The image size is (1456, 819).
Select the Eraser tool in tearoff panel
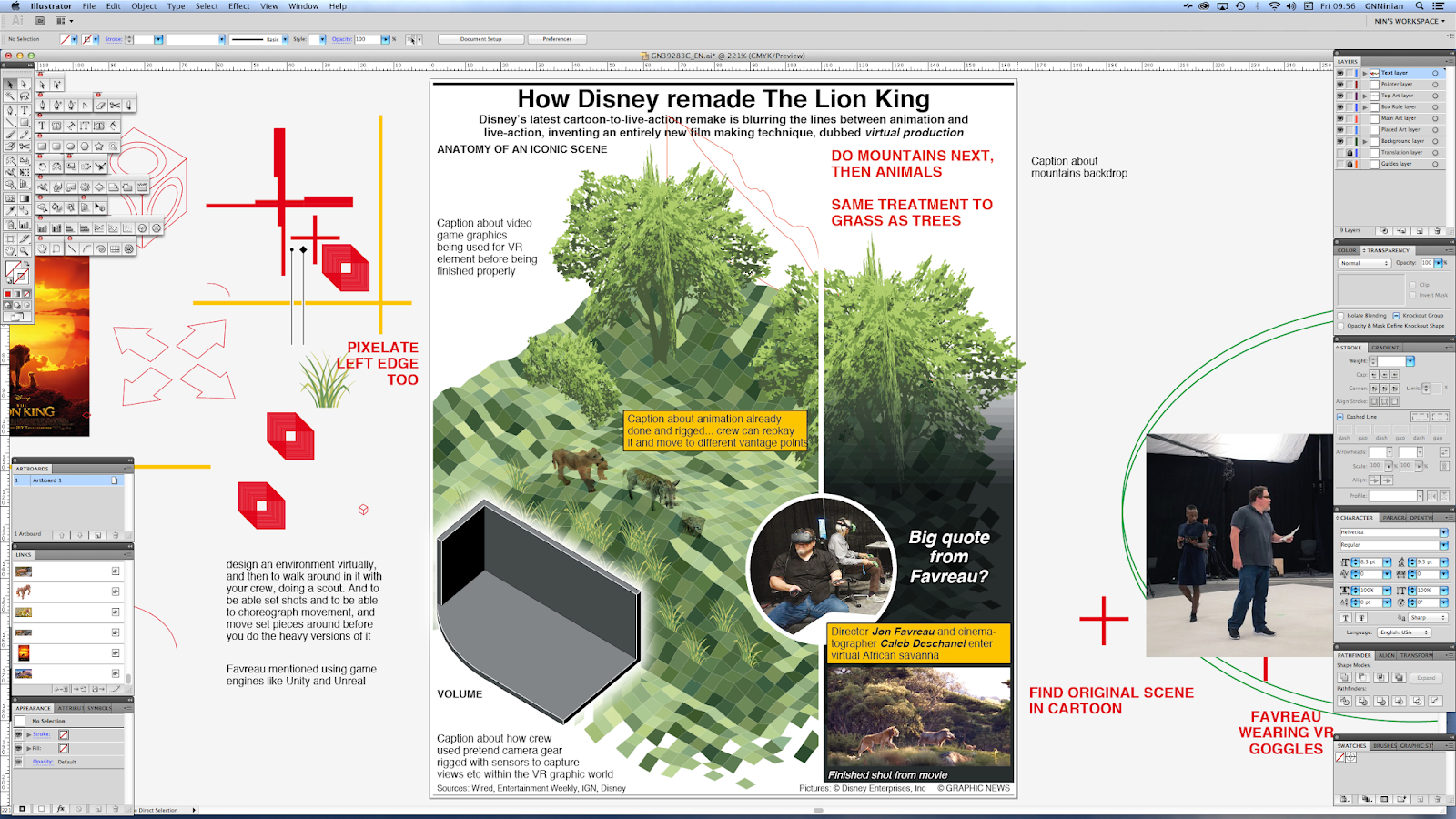pos(100,105)
